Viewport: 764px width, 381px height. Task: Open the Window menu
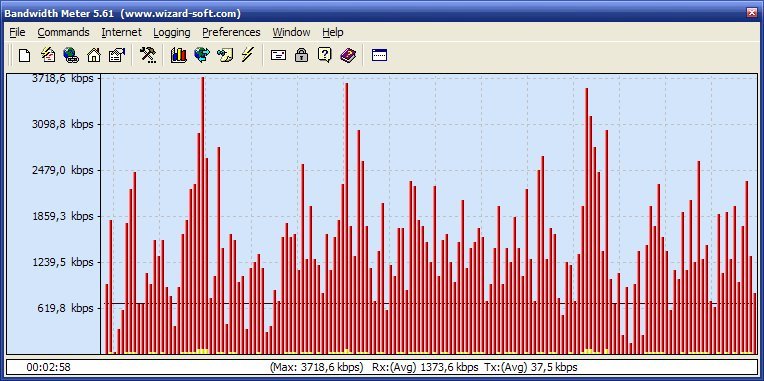(x=291, y=32)
